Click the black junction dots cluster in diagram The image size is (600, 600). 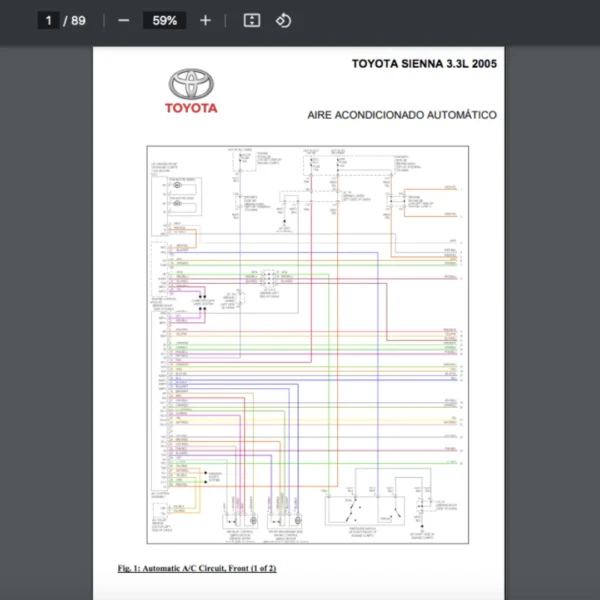pos(203,303)
